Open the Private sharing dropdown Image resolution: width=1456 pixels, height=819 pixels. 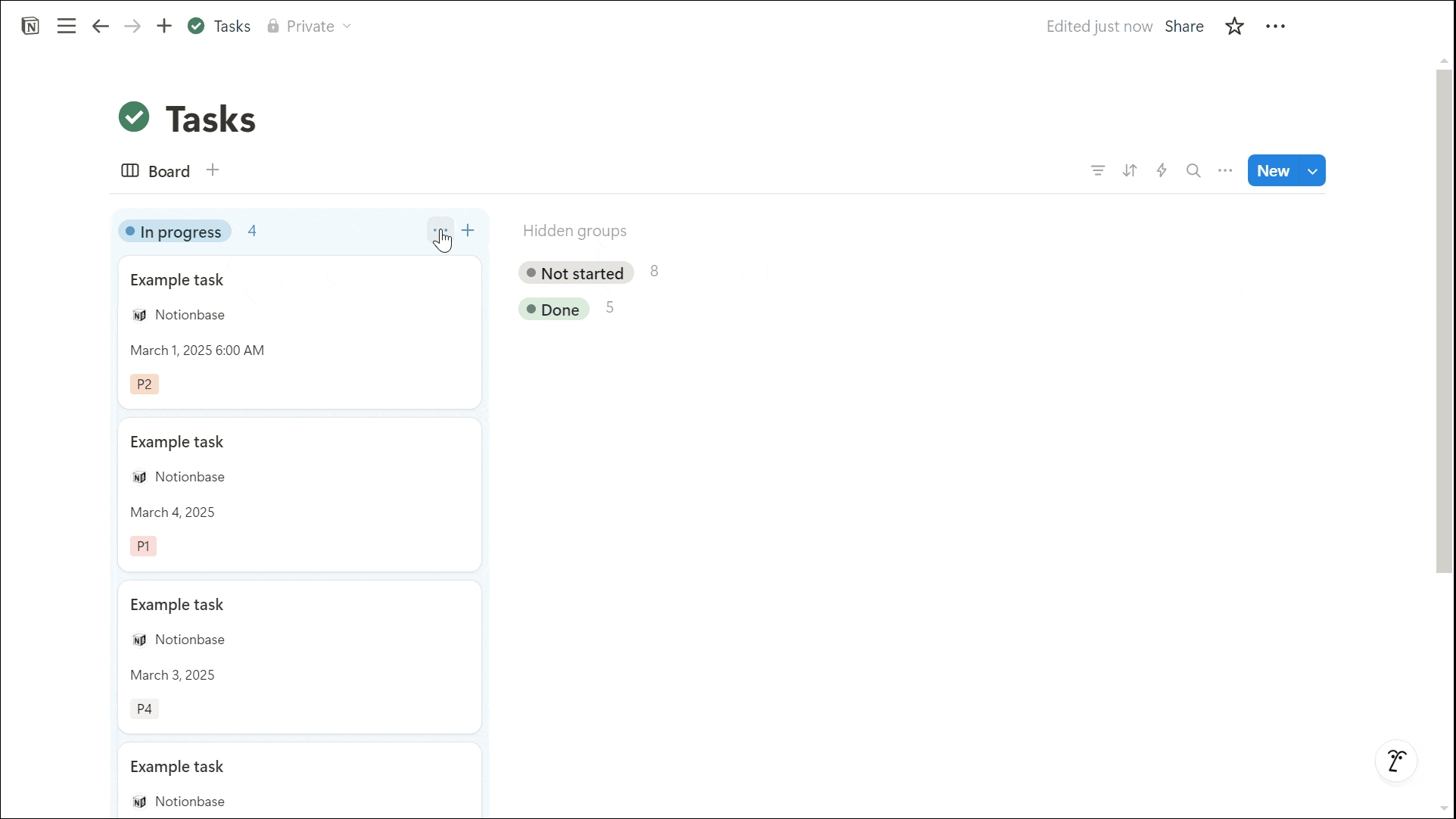point(309,26)
